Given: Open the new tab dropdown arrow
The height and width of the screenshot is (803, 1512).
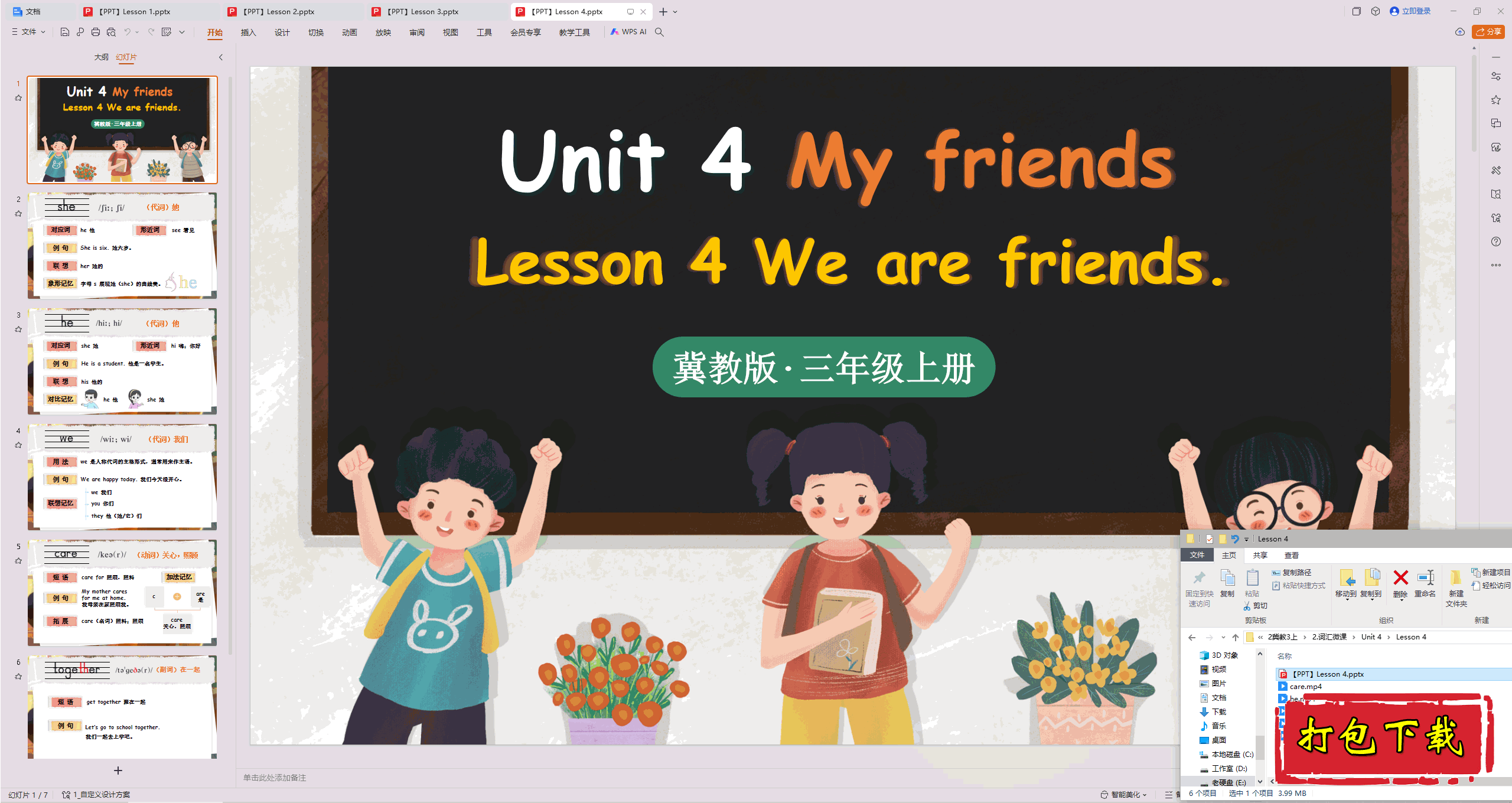Looking at the screenshot, I should [x=675, y=12].
